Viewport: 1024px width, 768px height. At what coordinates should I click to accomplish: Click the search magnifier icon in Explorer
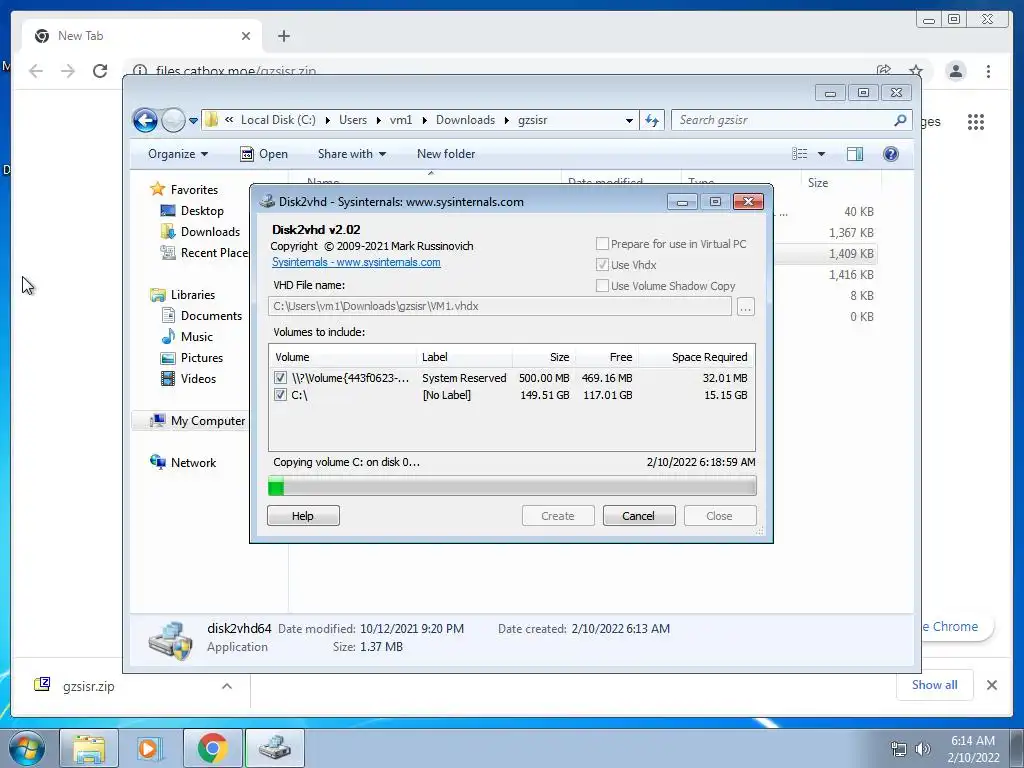[x=900, y=120]
